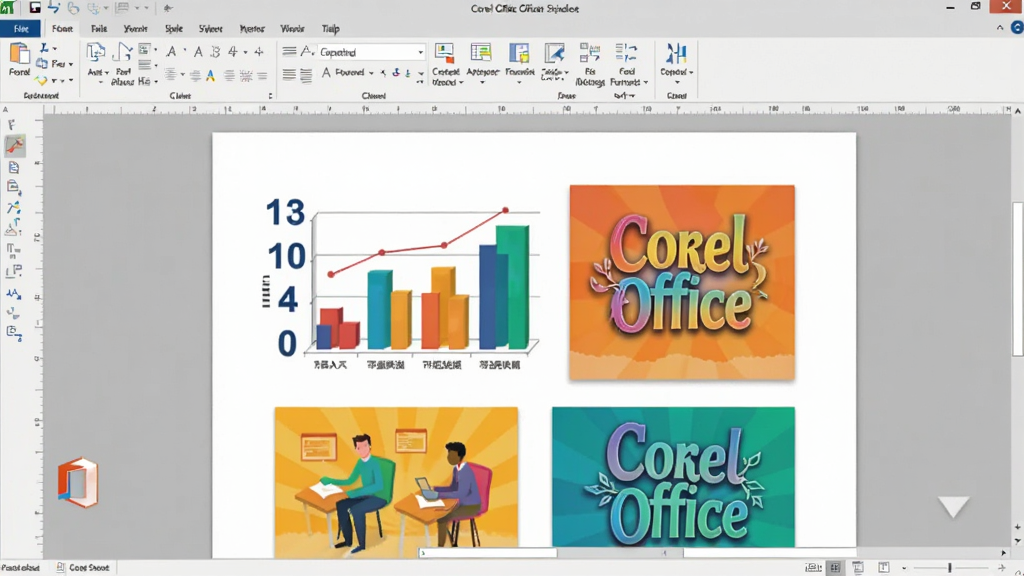This screenshot has width=1024, height=576.
Task: Open the 'Cotreal' button dropdown arrow
Action: pos(461,82)
